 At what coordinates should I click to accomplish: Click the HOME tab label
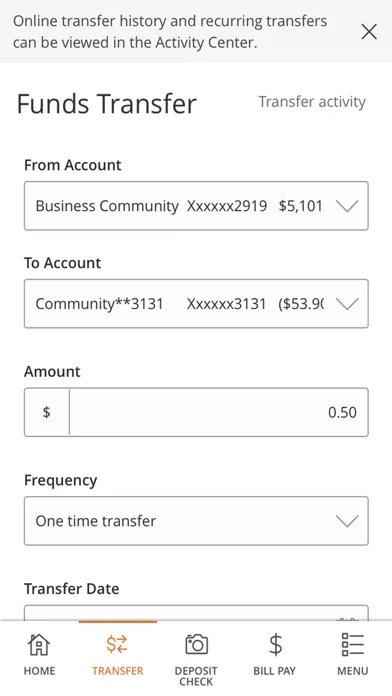point(39,670)
